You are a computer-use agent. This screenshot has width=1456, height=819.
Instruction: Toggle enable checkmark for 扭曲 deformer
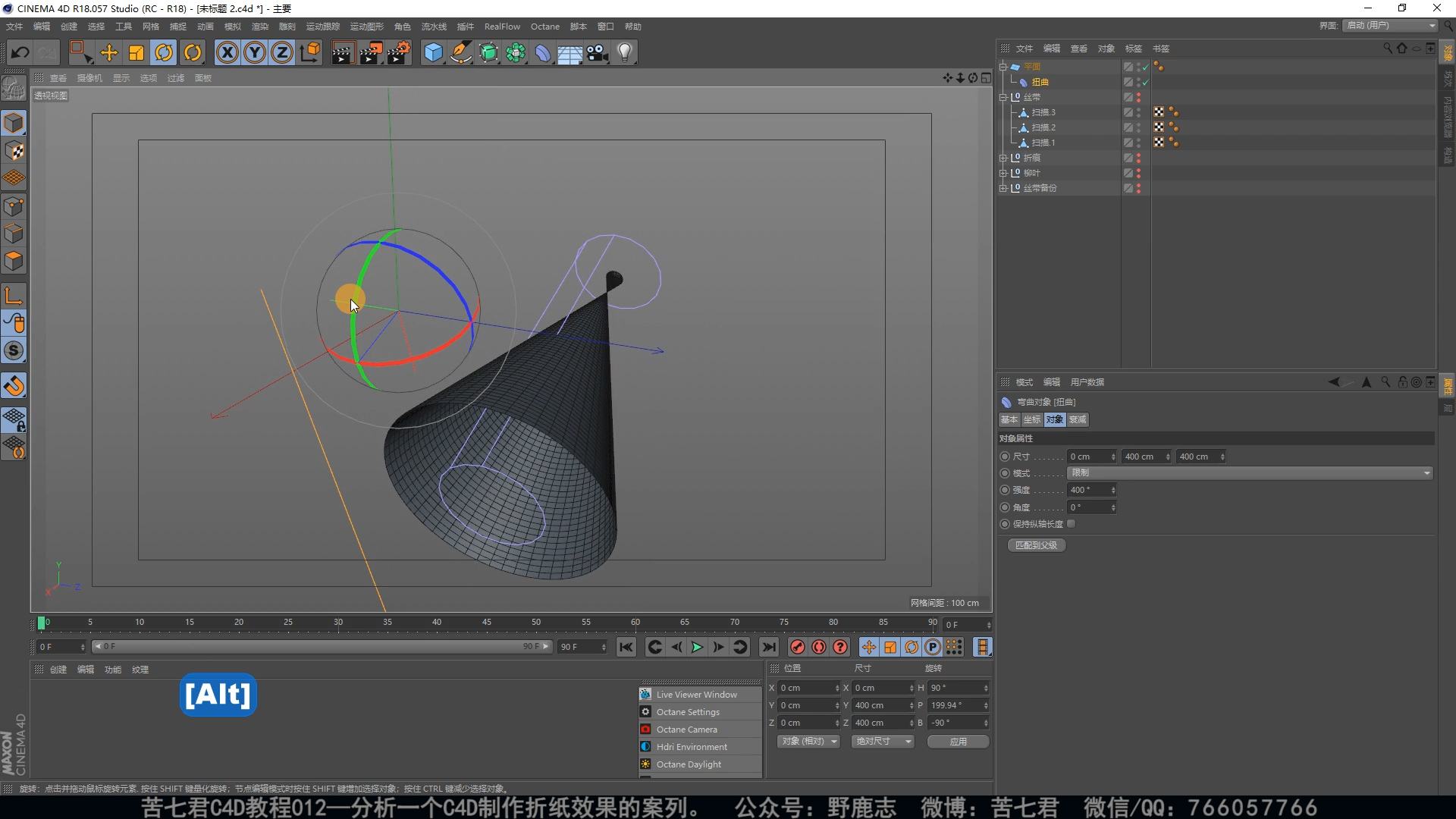(x=1145, y=82)
